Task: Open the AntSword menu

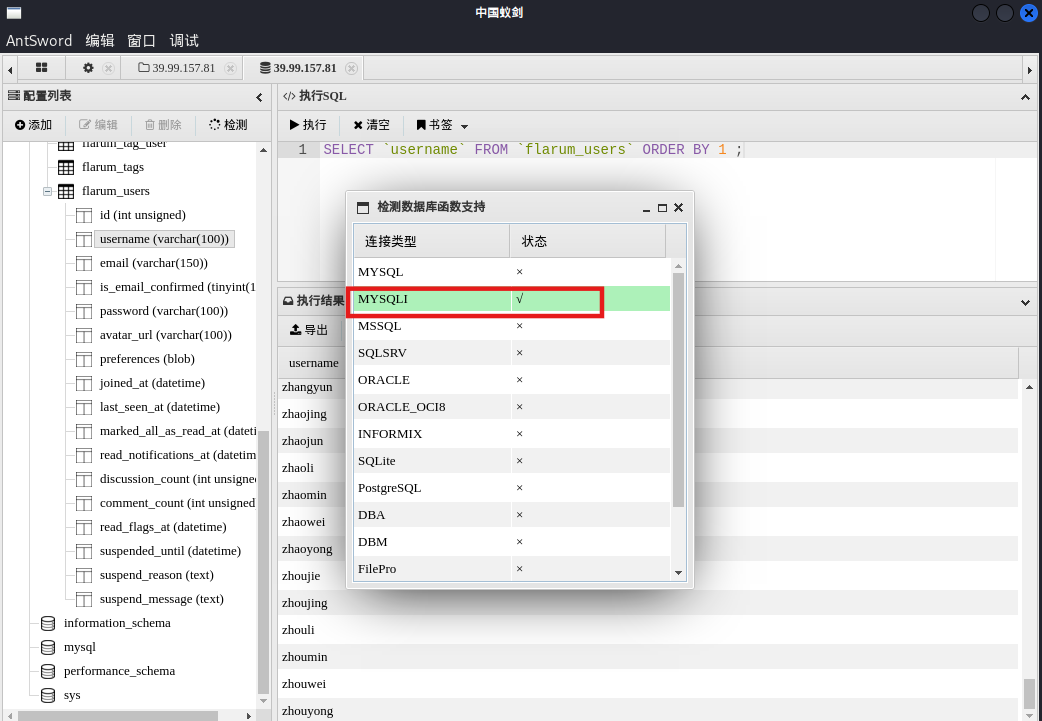Action: 39,41
